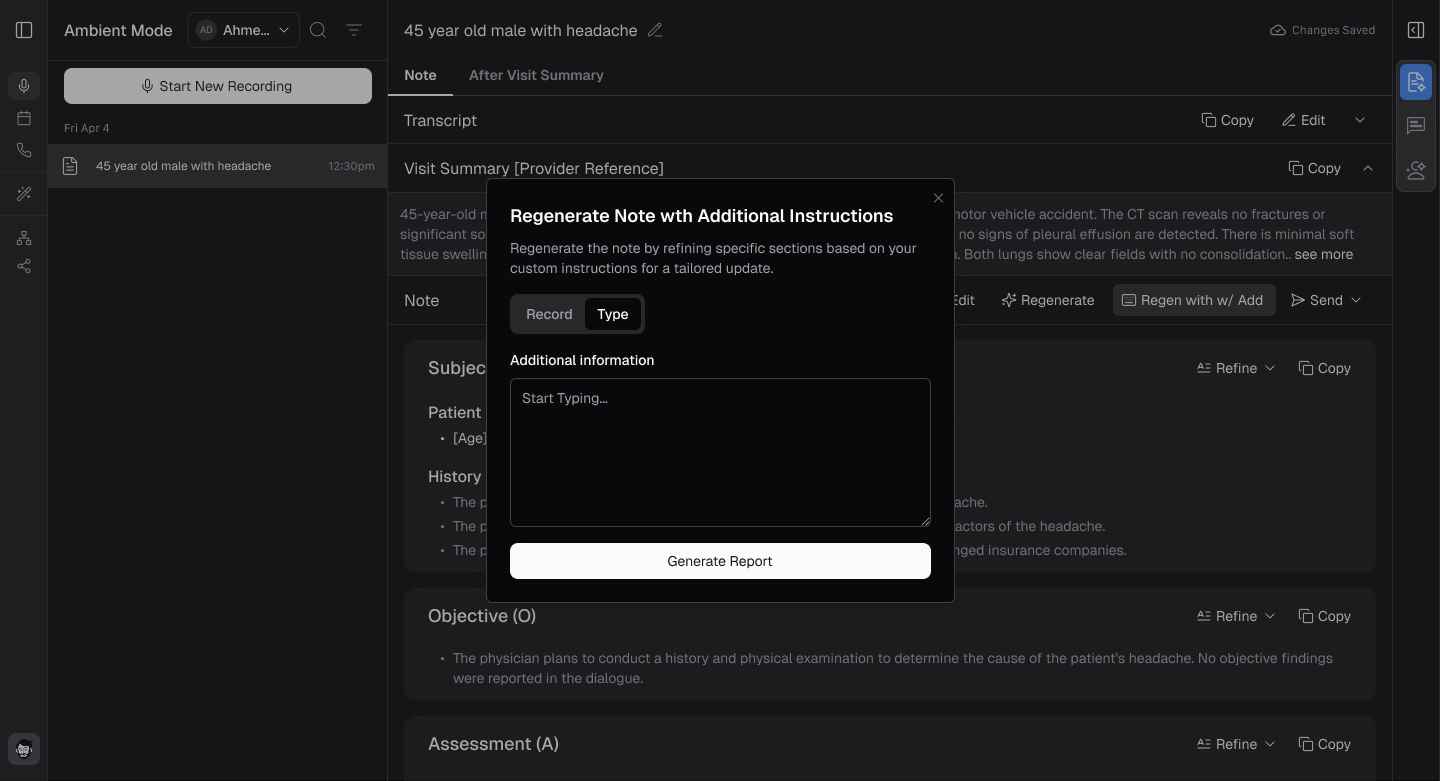Click the Regenerate button

pos(1047,300)
